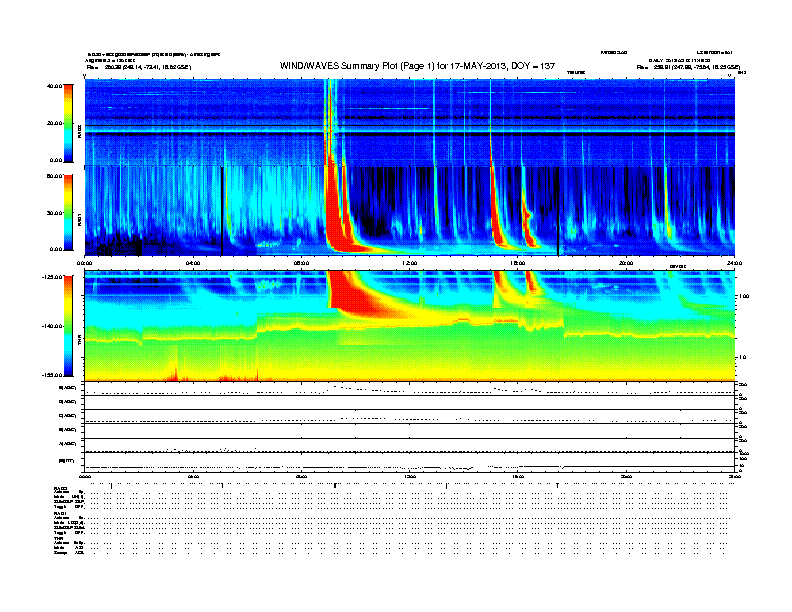The height and width of the screenshot is (612, 792).
Task: Click the black data gap near 05:00 in RAD1
Action: pos(222,211)
